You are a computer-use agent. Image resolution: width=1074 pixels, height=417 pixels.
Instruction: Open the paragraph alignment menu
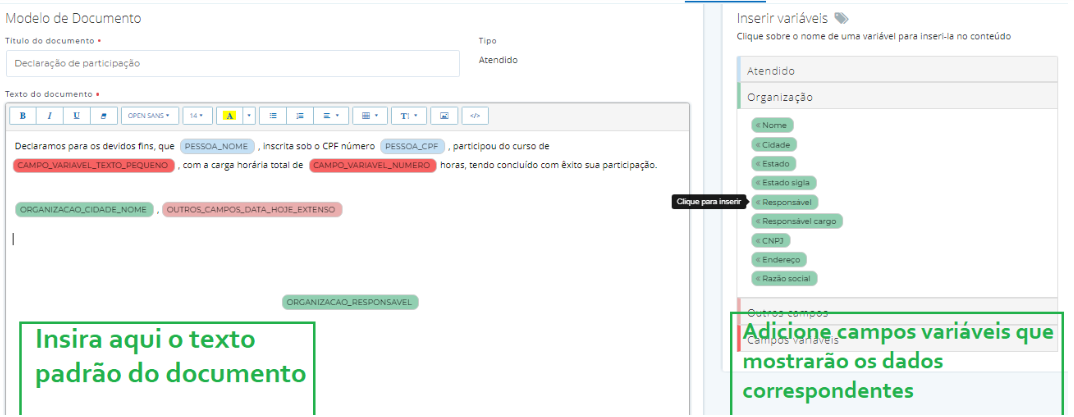tap(330, 115)
